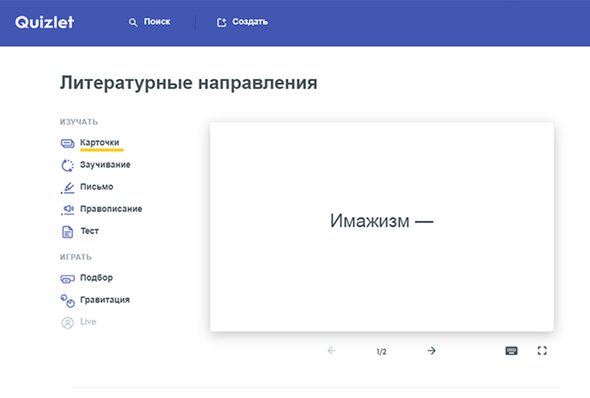Click the Гравитация planets icon

[x=68, y=301]
